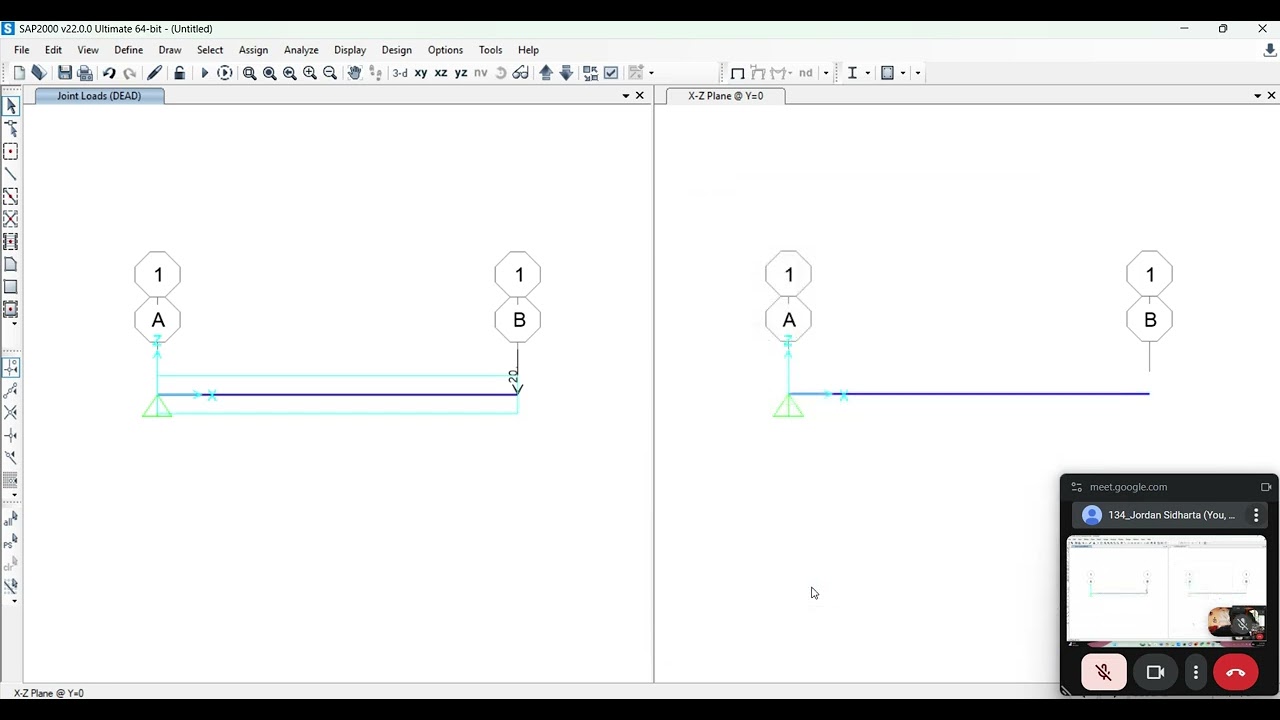Set default 3-d view
Screen dimensions: 1280x720
click(400, 73)
